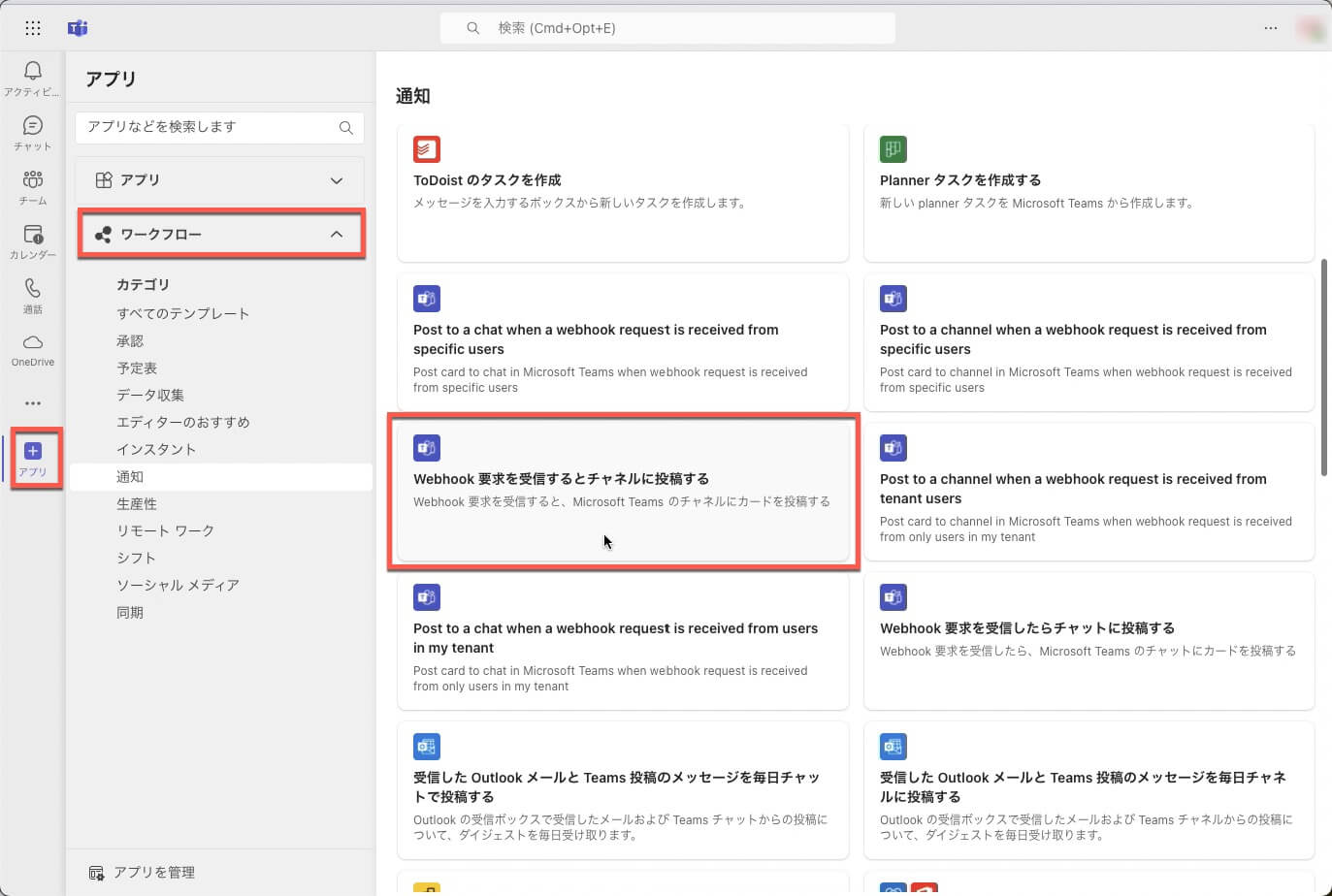
Task: Select the シフト category
Action: coord(136,558)
